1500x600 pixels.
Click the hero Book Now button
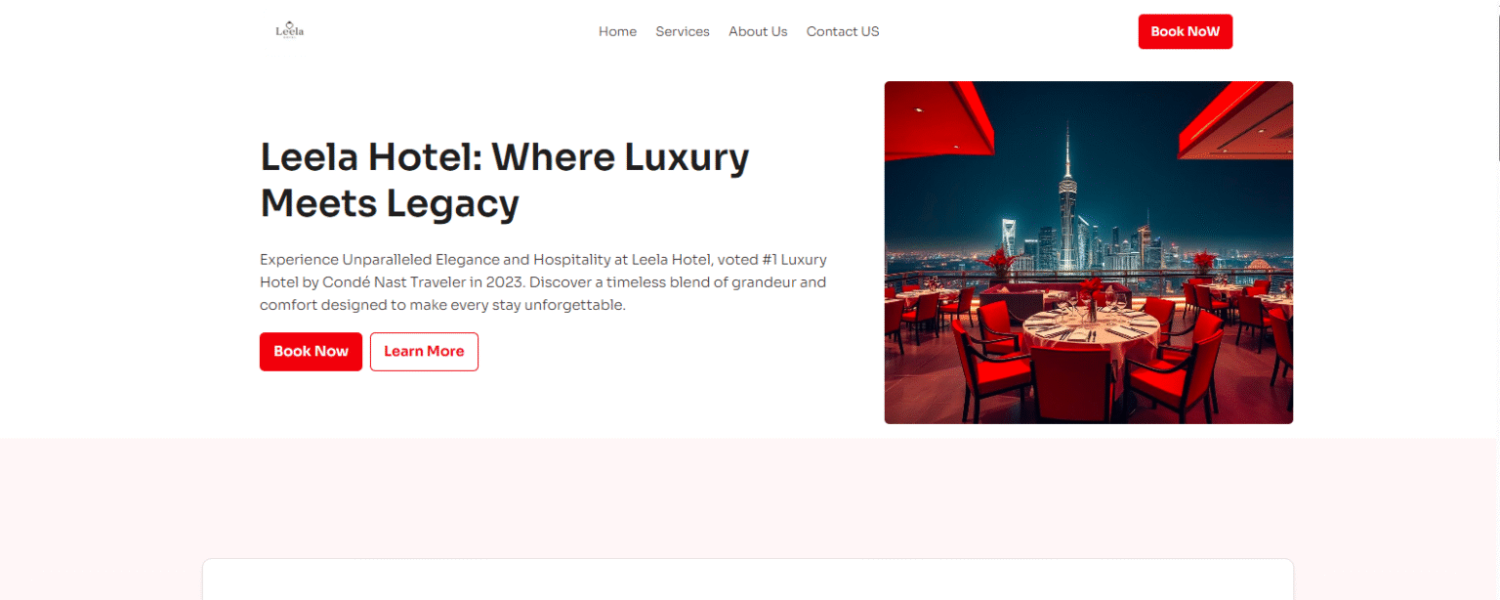(x=311, y=352)
